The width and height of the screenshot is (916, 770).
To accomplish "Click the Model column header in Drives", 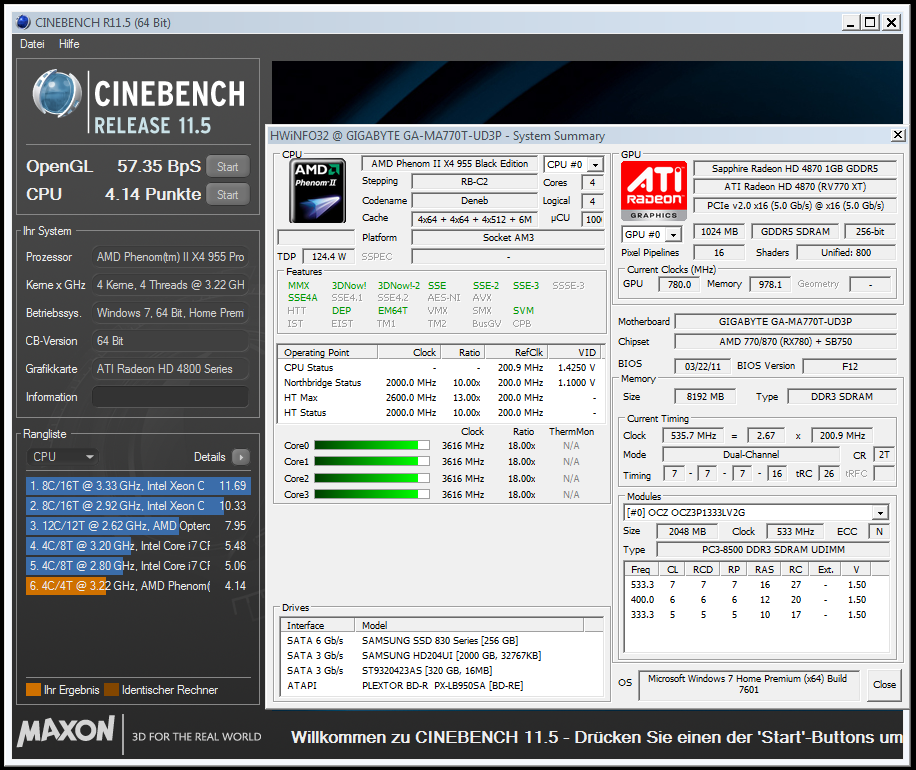I will (x=469, y=625).
